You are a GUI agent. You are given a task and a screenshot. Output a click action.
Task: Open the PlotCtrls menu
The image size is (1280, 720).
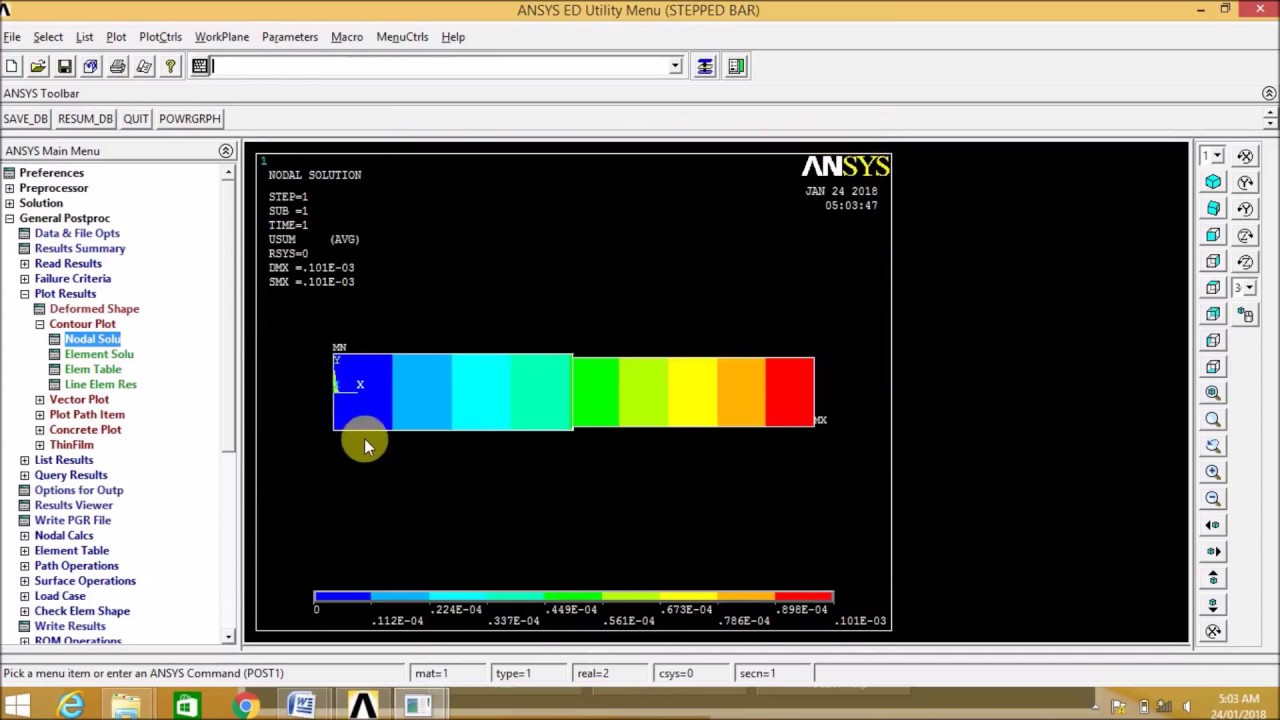[x=160, y=37]
